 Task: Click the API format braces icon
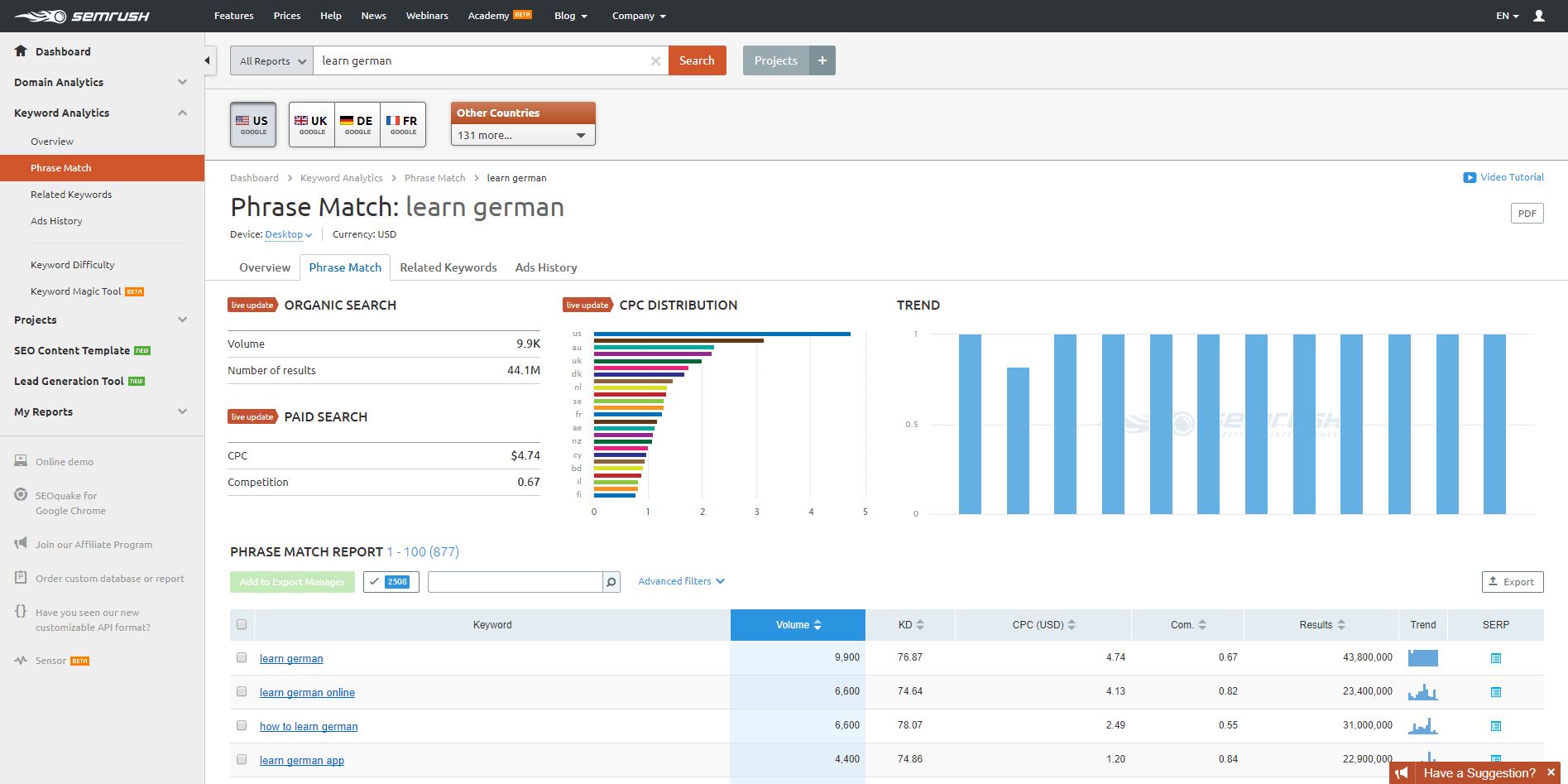[21, 612]
